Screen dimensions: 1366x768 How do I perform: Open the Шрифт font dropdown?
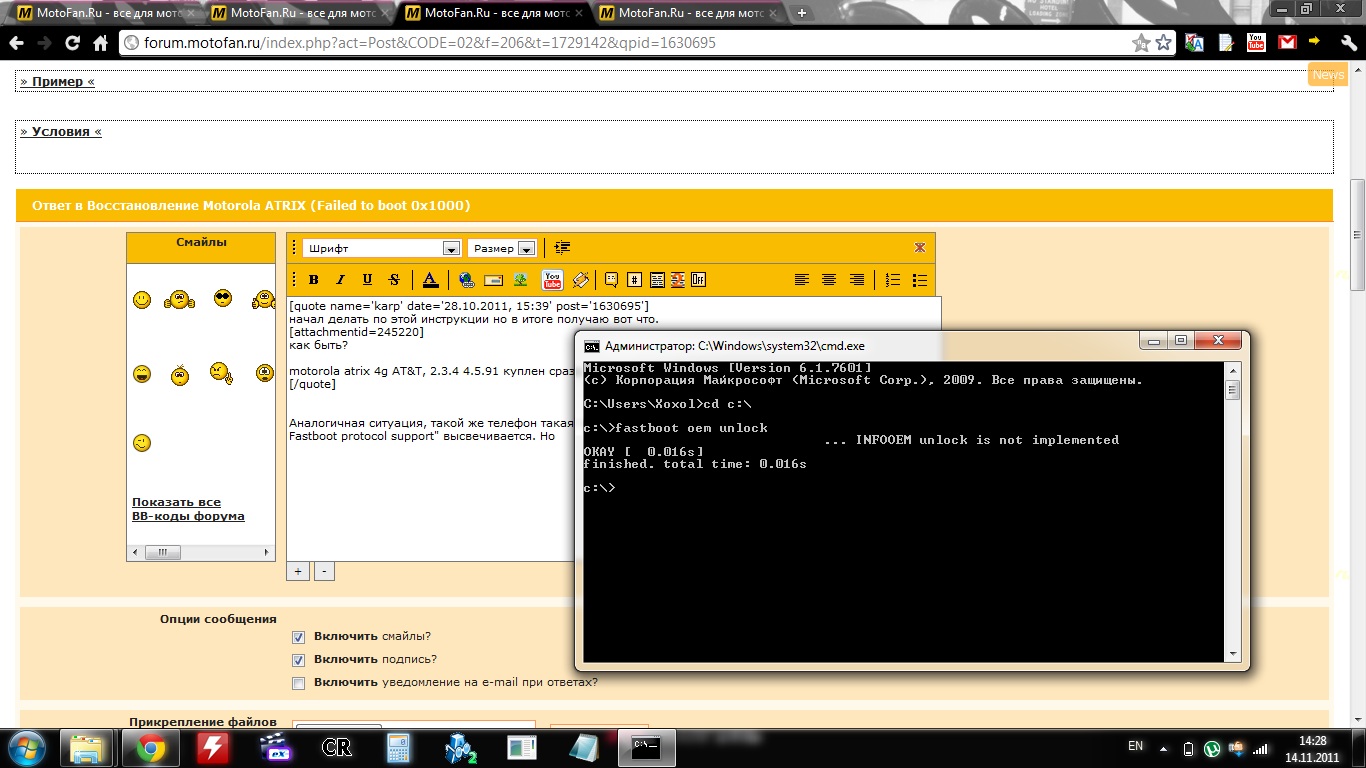coord(382,248)
